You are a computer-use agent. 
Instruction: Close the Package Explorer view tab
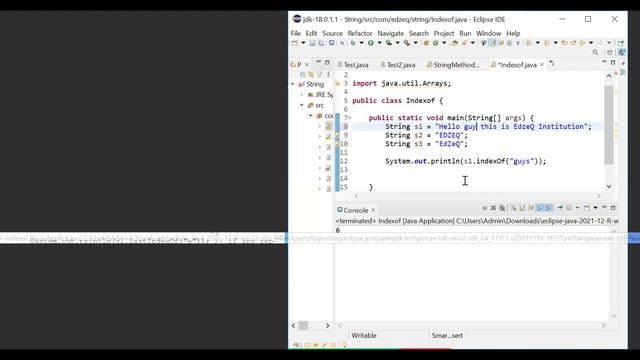point(307,64)
